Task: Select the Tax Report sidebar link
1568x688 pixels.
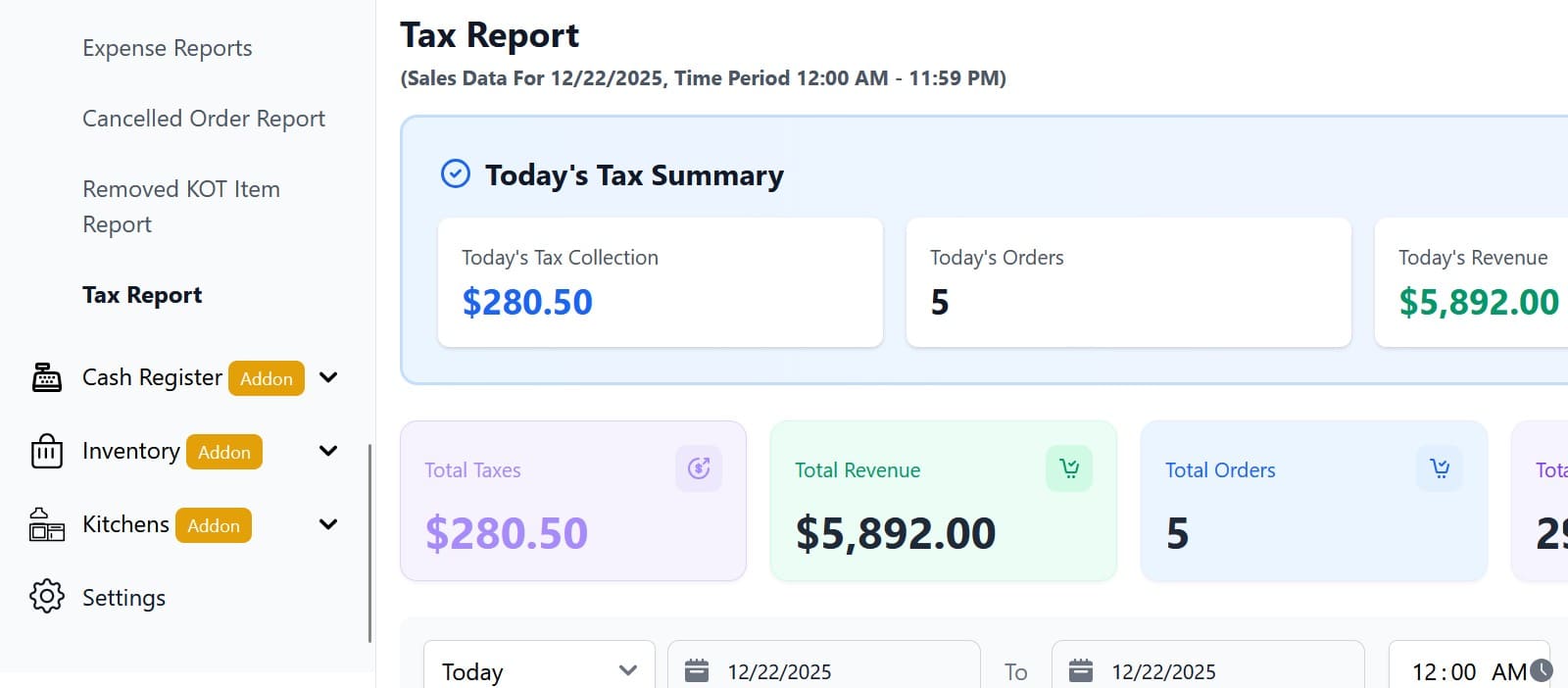Action: tap(142, 295)
